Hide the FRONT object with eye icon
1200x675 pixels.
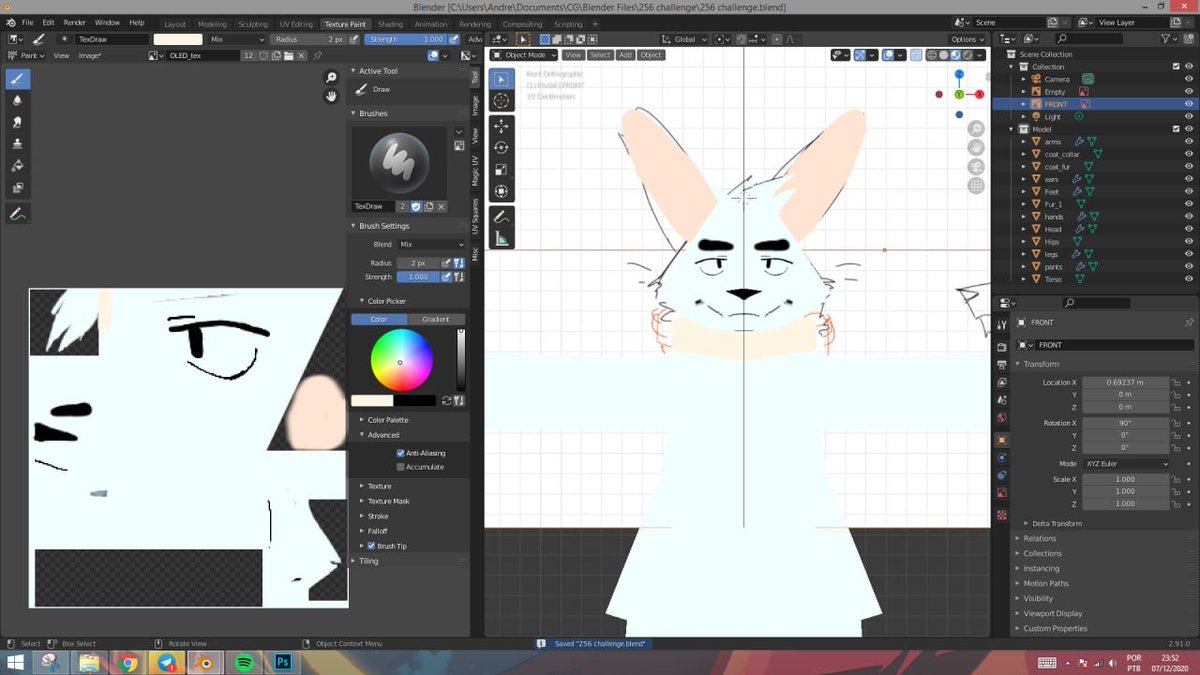(x=1189, y=104)
